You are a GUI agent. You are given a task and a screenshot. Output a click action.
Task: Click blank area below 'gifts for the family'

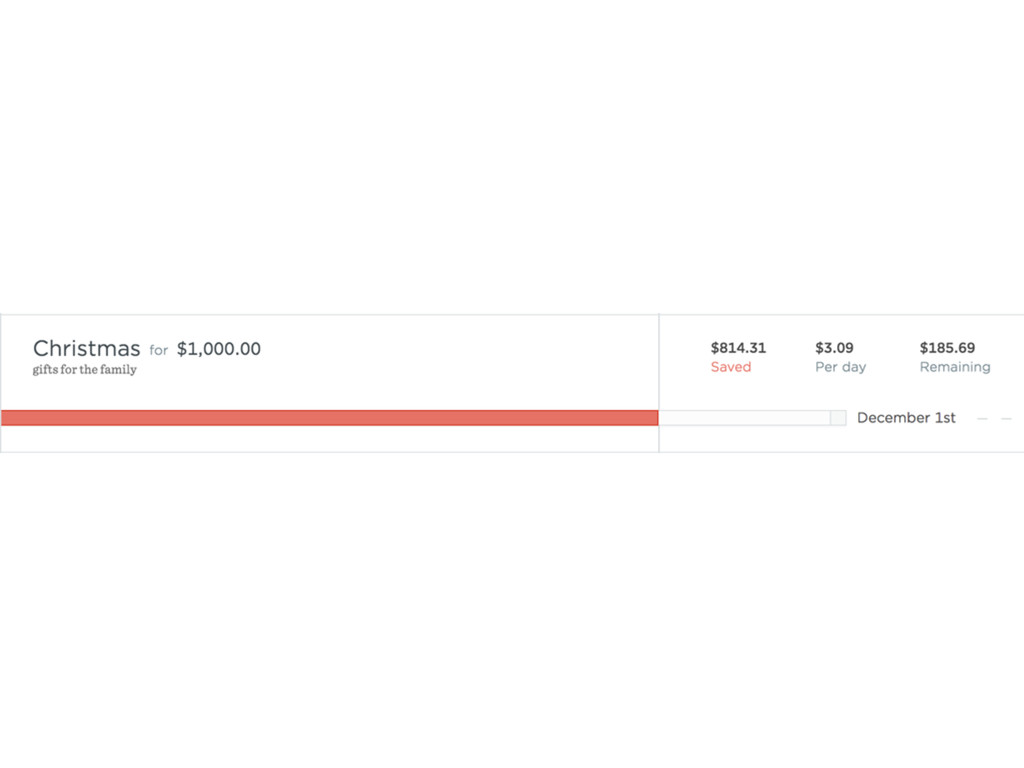click(x=85, y=393)
